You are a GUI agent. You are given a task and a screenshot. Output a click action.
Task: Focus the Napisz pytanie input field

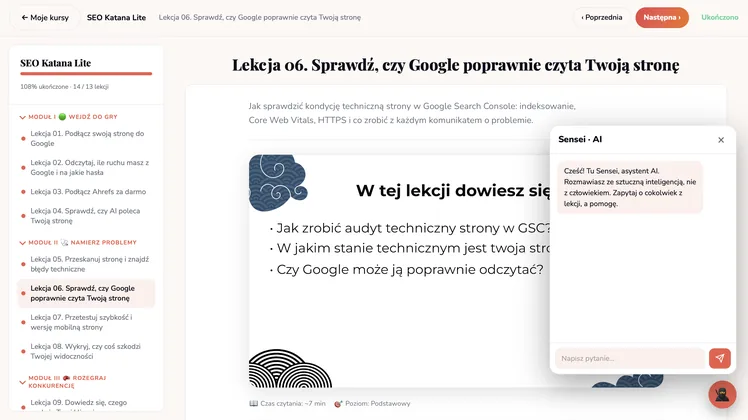pyautogui.click(x=630, y=358)
